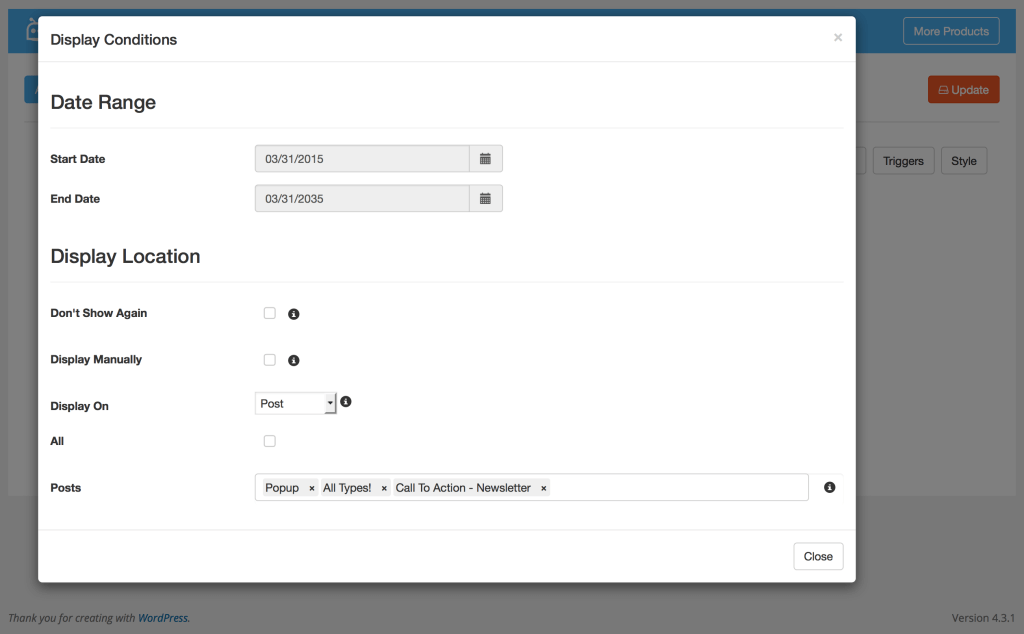Screen dimensions: 1024x634
Task: Open the Start Date calendar picker
Action: pos(485,159)
